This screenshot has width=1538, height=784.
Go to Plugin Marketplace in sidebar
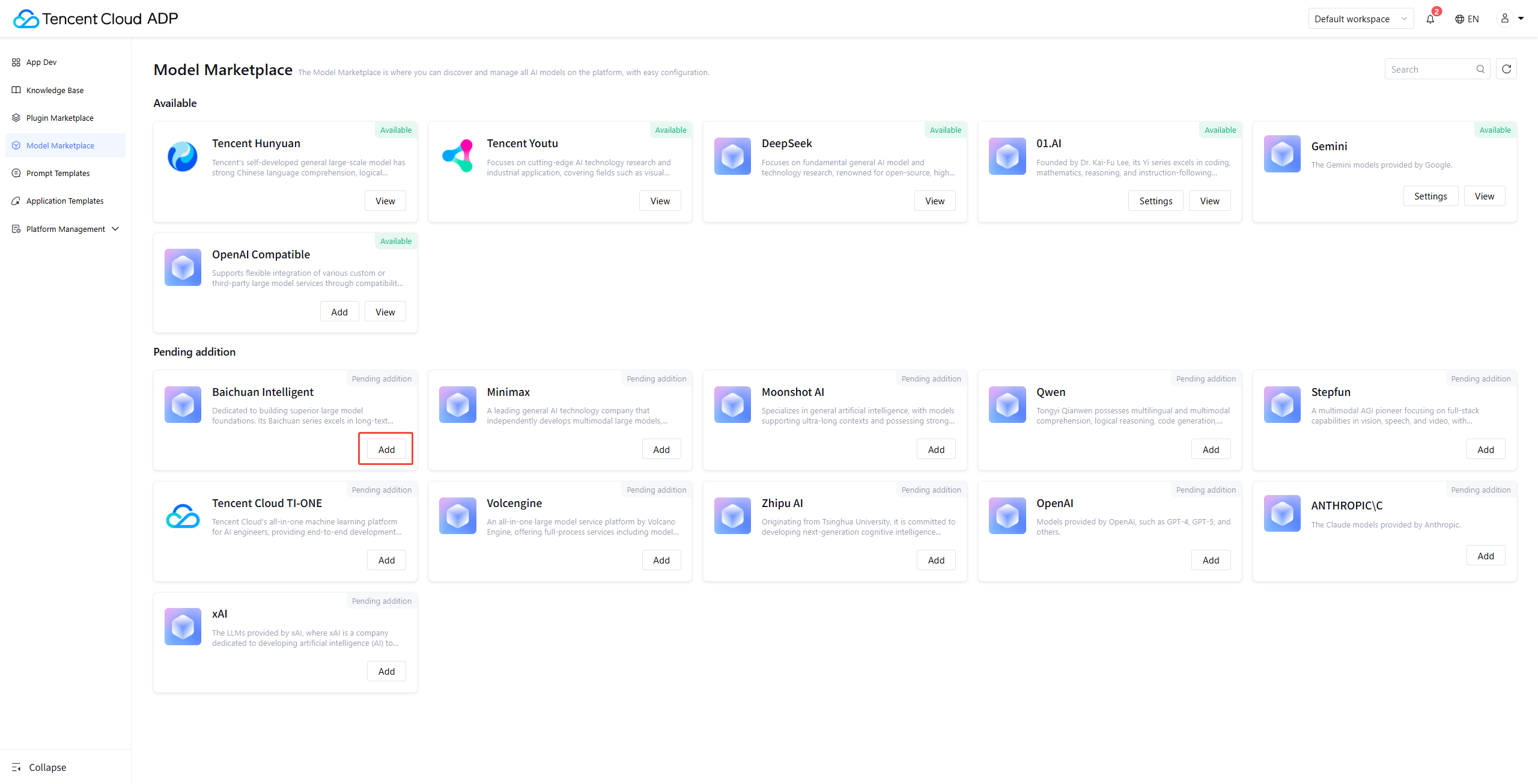tap(59, 118)
